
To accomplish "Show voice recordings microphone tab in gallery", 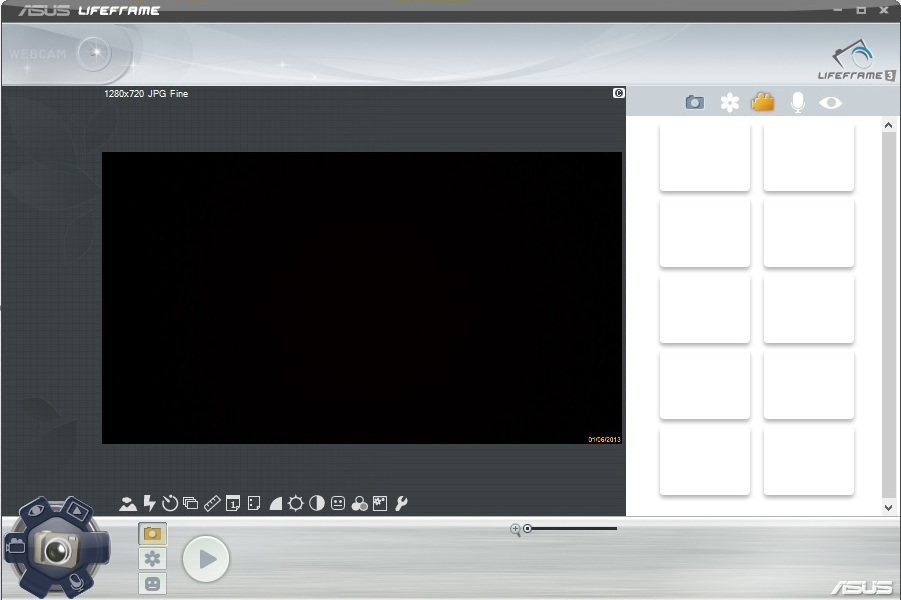I will (x=797, y=102).
